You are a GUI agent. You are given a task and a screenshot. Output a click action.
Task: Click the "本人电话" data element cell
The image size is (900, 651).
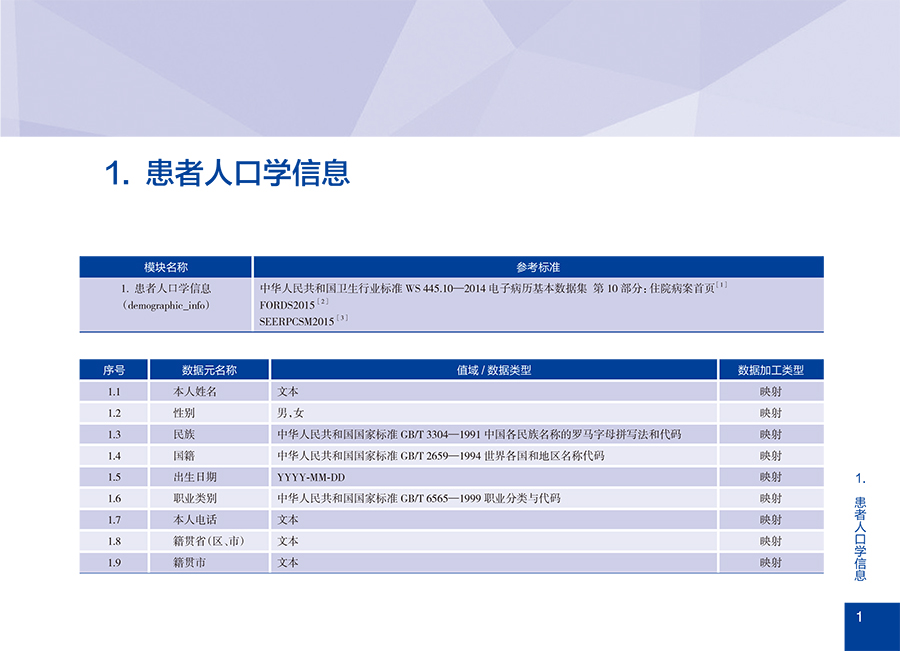209,520
